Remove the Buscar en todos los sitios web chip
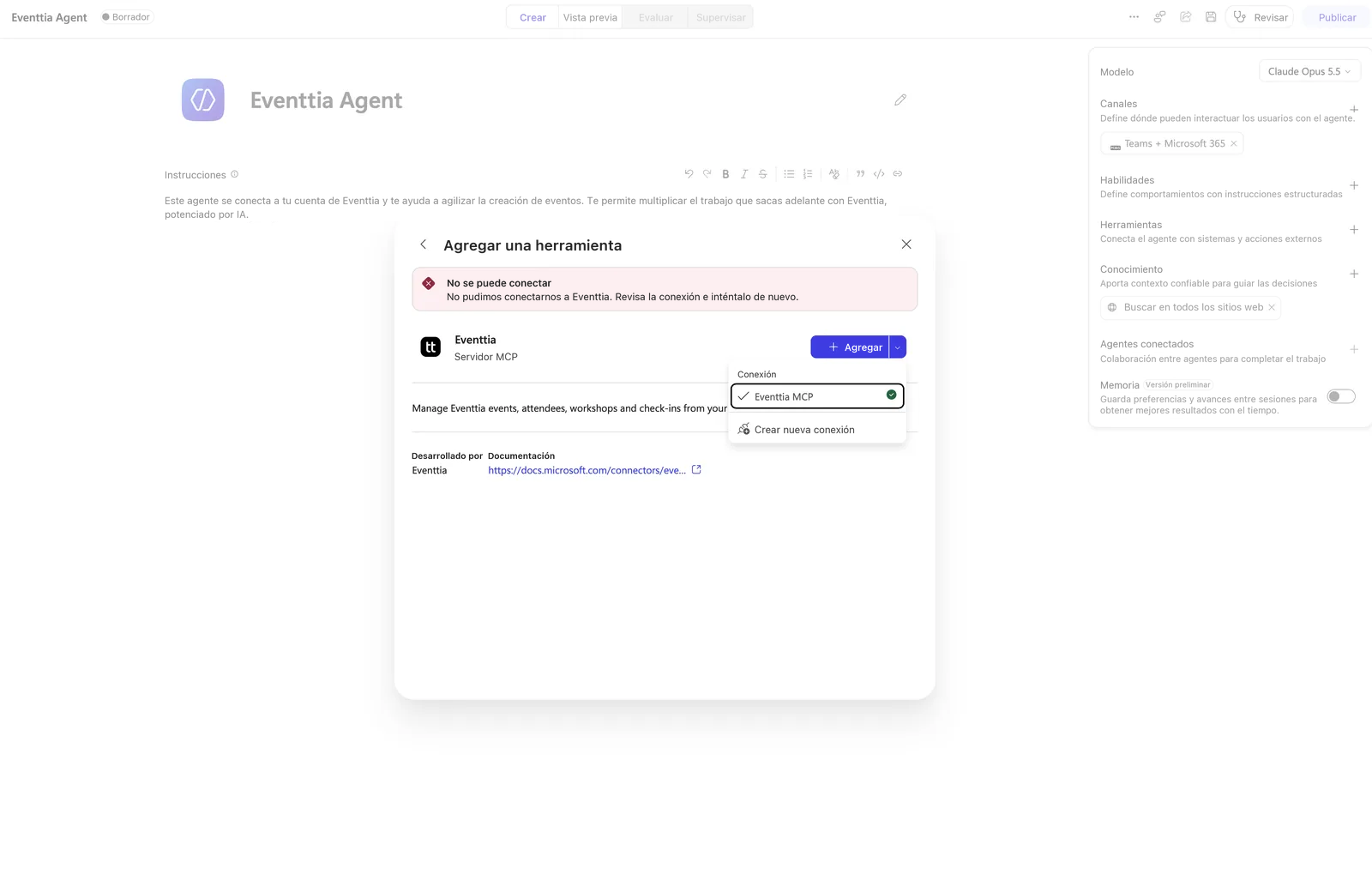1372x869 pixels. coord(1272,307)
